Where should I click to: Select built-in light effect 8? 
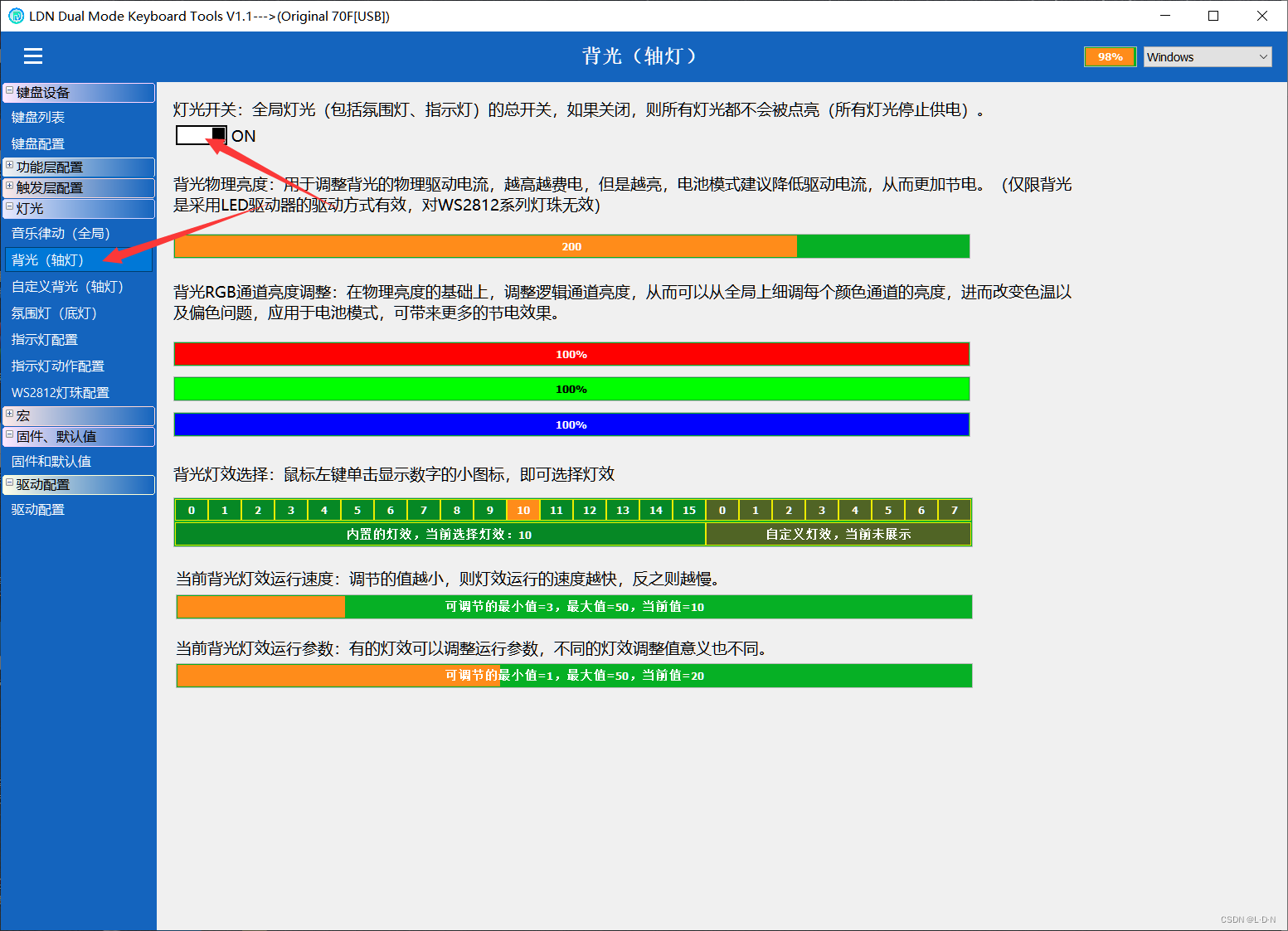(457, 510)
